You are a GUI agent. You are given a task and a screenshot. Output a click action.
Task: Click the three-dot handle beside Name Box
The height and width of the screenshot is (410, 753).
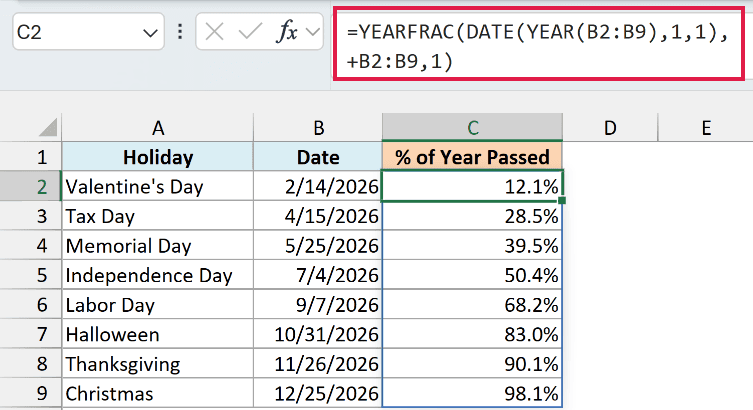[180, 32]
